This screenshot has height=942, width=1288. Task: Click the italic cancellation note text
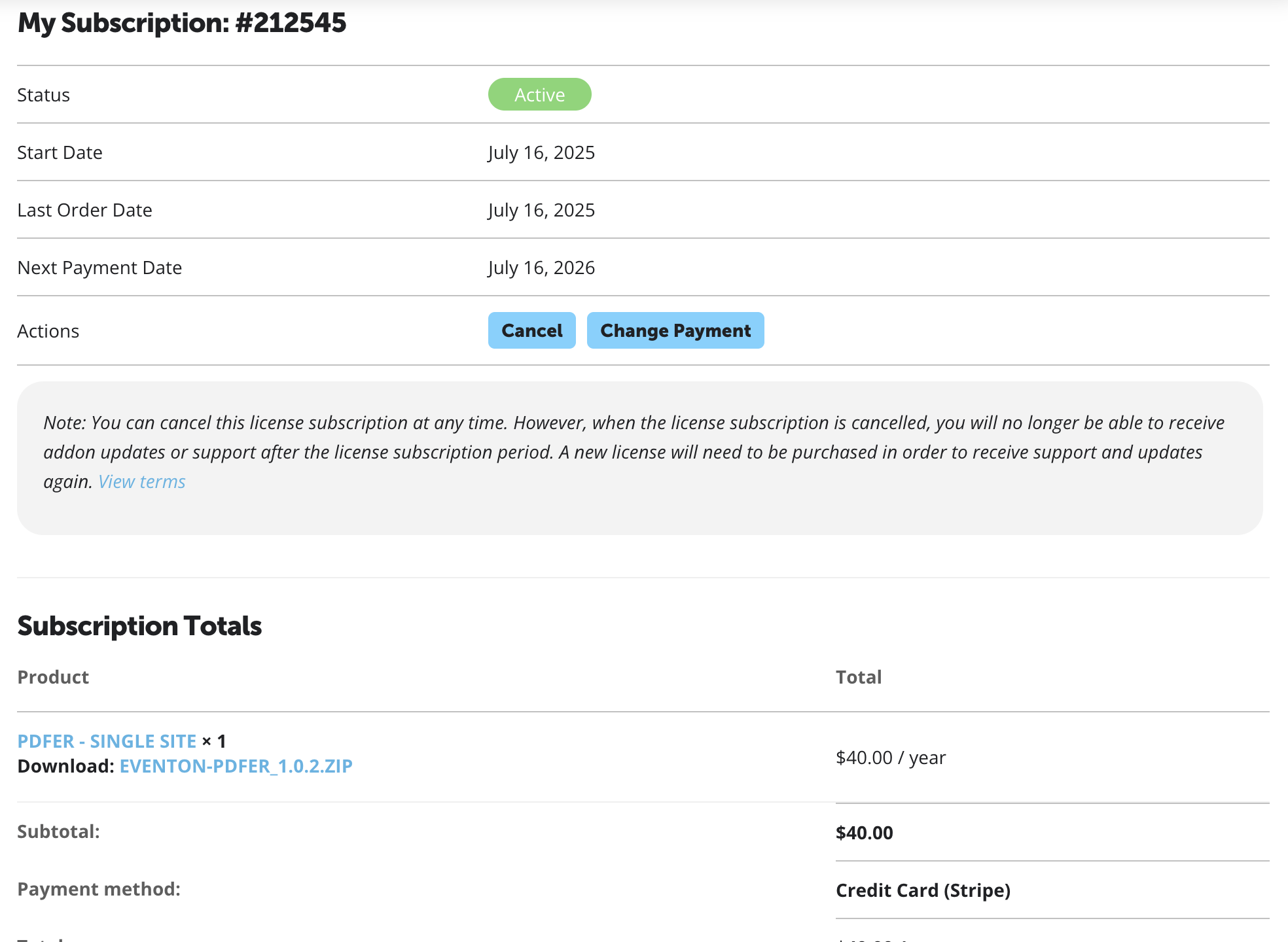[x=632, y=452]
